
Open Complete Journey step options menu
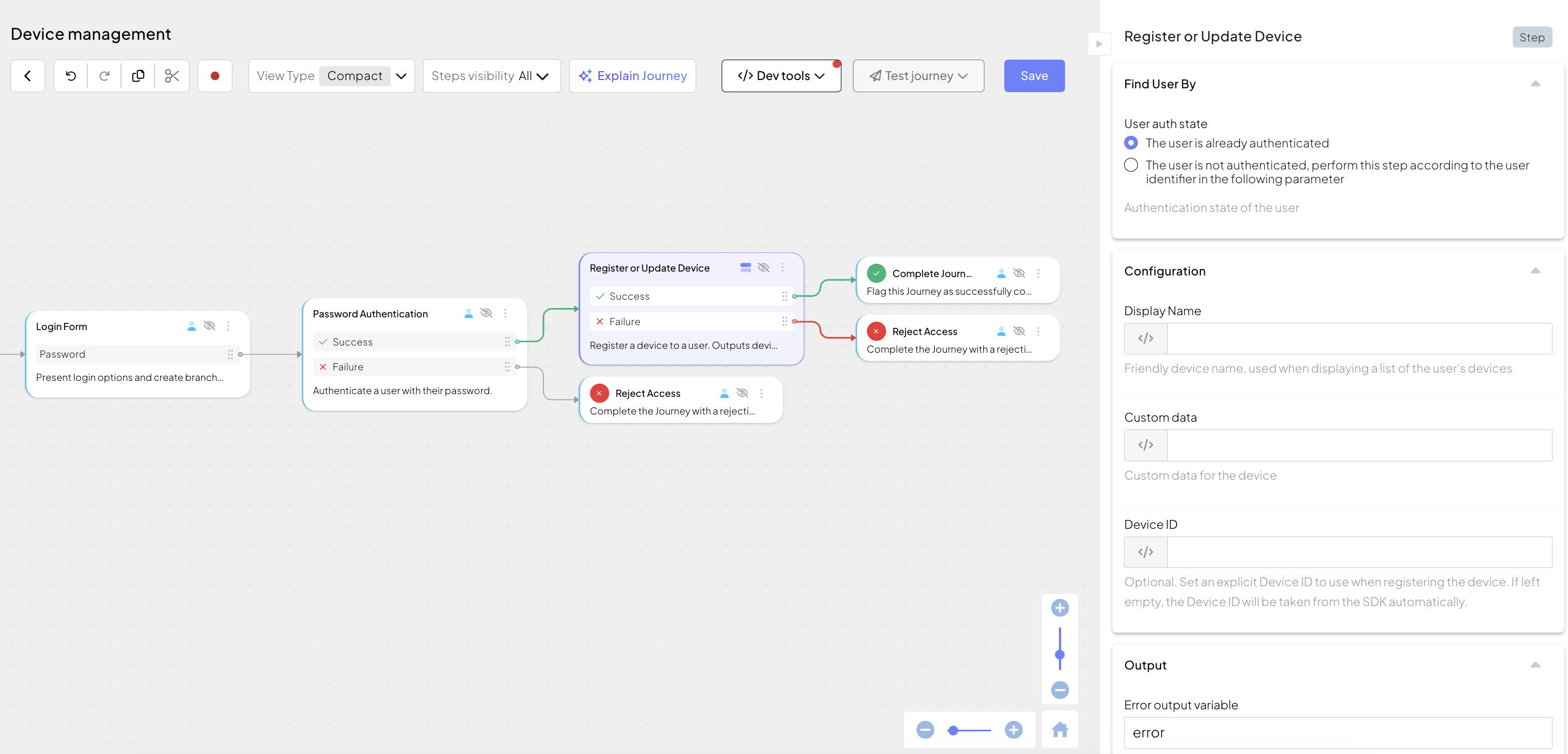[x=1039, y=273]
